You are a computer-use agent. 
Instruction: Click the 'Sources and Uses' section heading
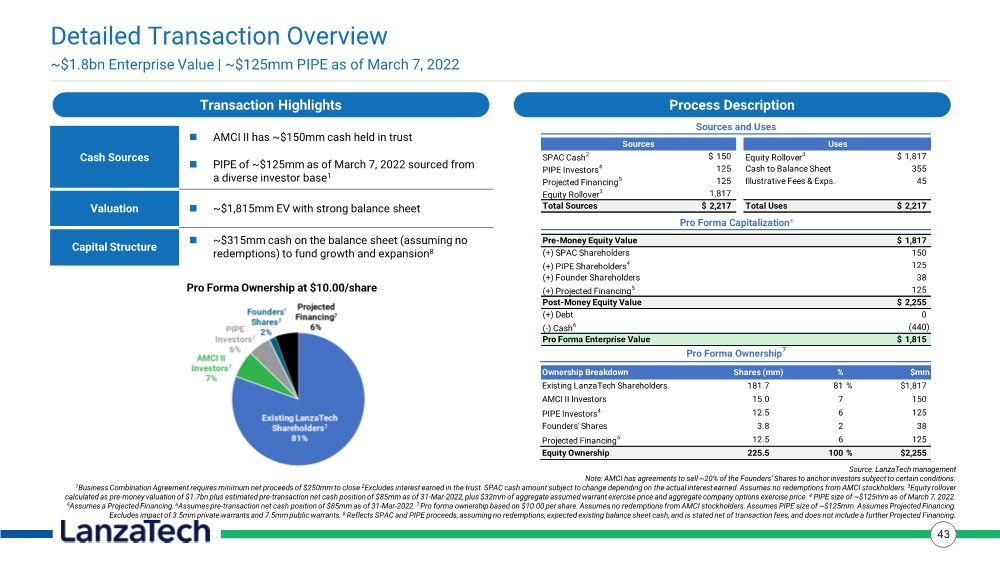pyautogui.click(x=735, y=127)
